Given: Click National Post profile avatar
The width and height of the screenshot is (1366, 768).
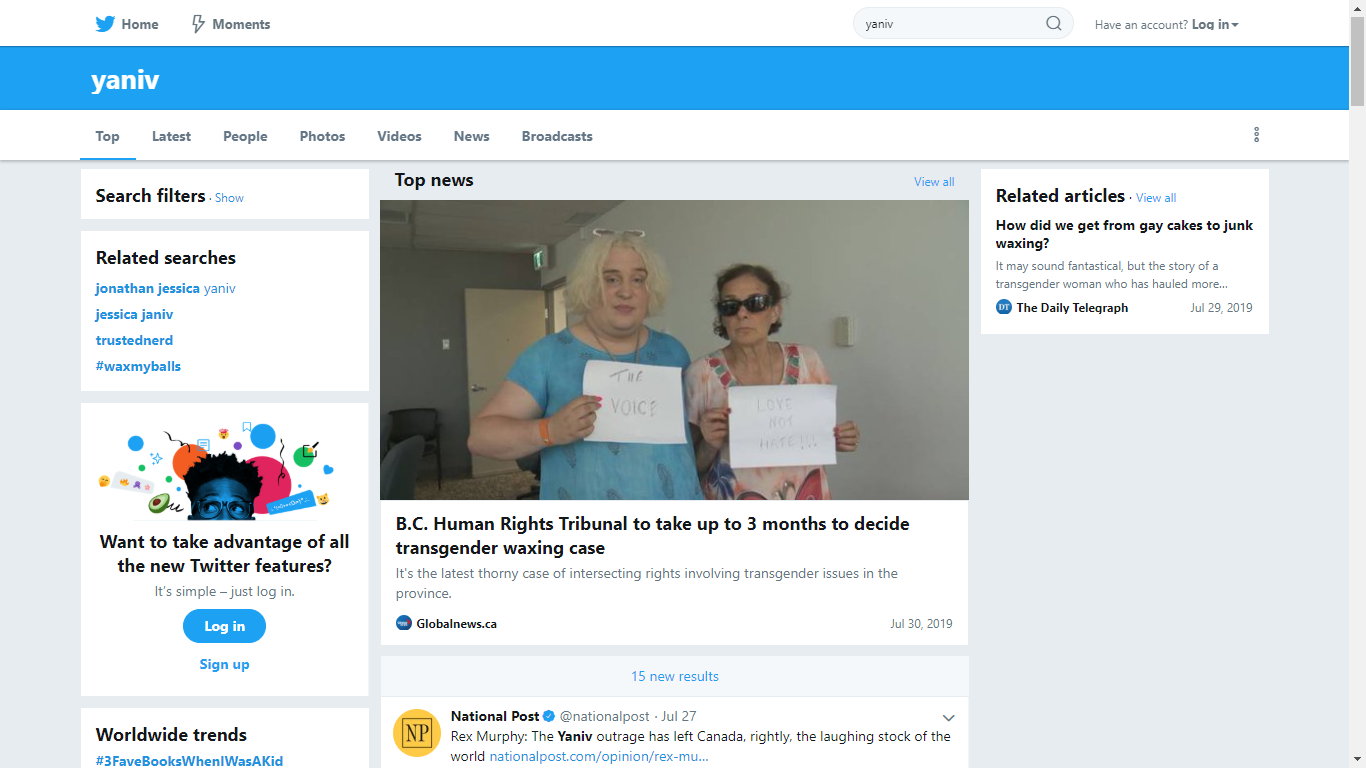Looking at the screenshot, I should pyautogui.click(x=417, y=733).
